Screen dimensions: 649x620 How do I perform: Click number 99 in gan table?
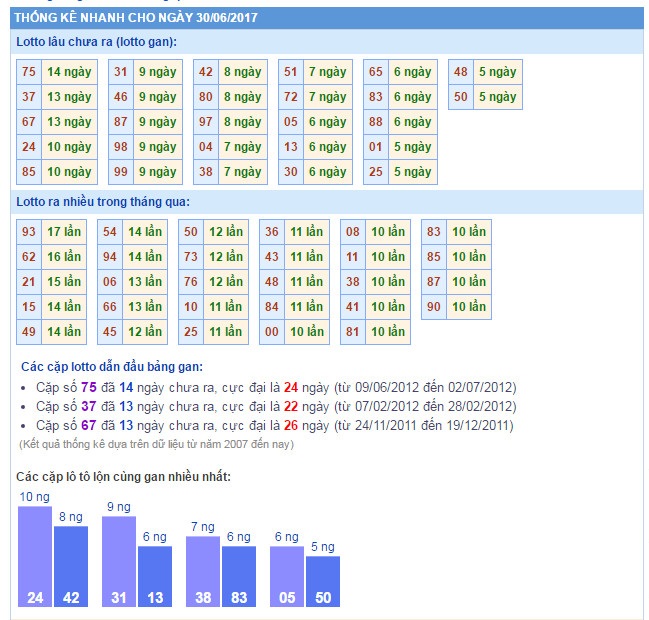(x=121, y=172)
